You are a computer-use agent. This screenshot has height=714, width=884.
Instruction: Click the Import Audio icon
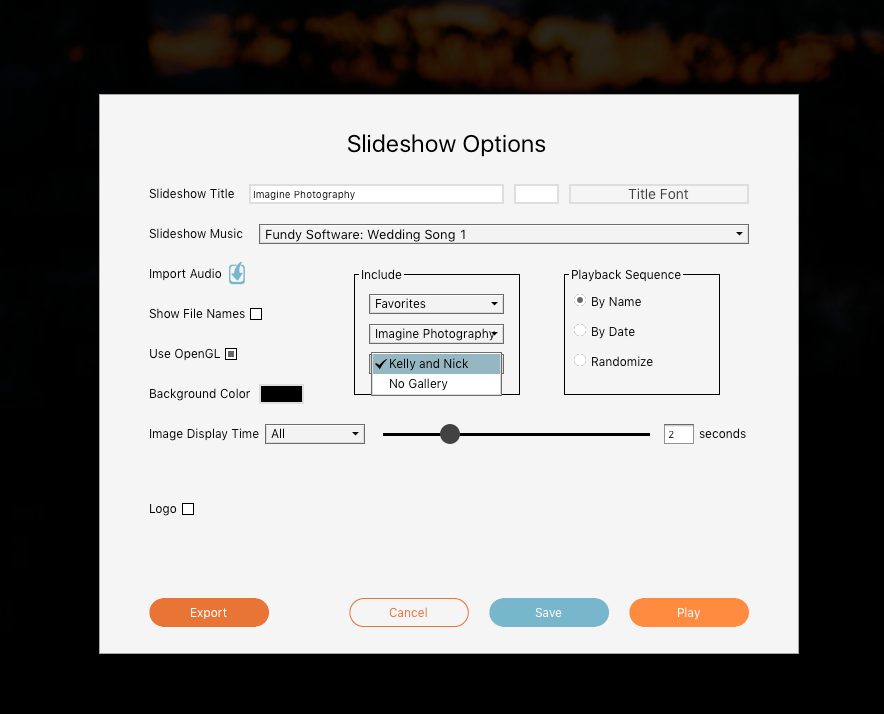click(237, 274)
